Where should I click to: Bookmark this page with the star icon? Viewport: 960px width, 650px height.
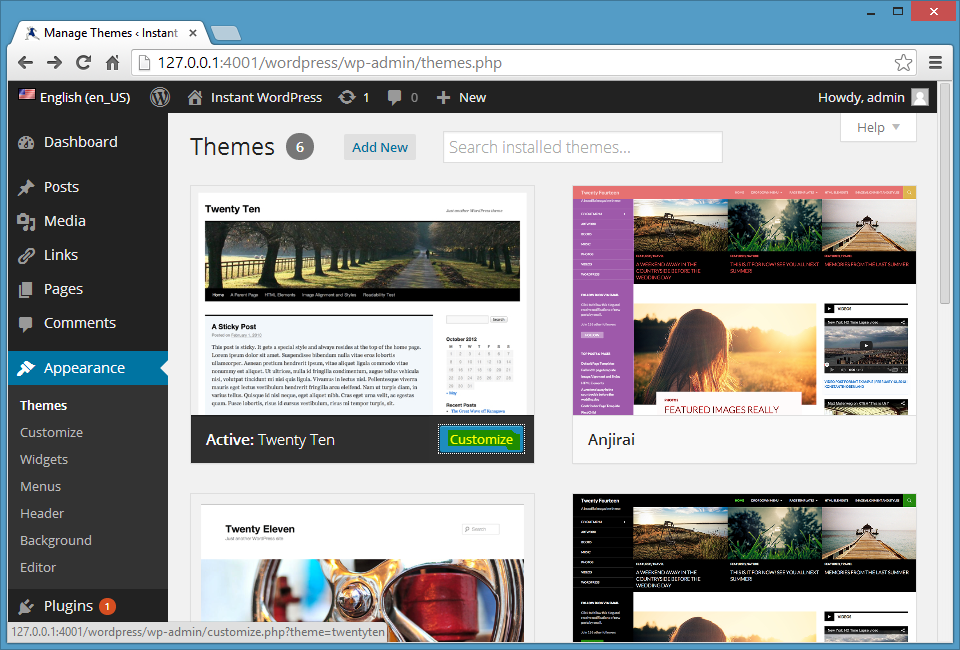tap(903, 63)
